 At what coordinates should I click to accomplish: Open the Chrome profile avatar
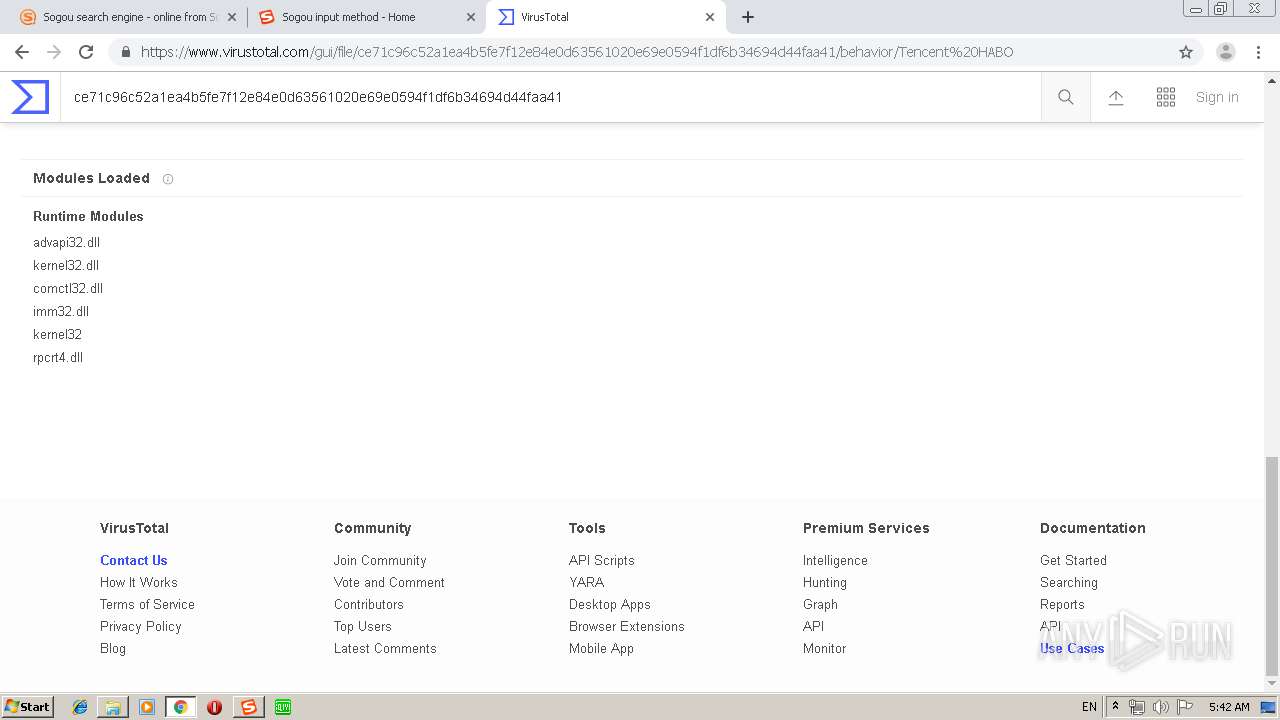pyautogui.click(x=1226, y=52)
